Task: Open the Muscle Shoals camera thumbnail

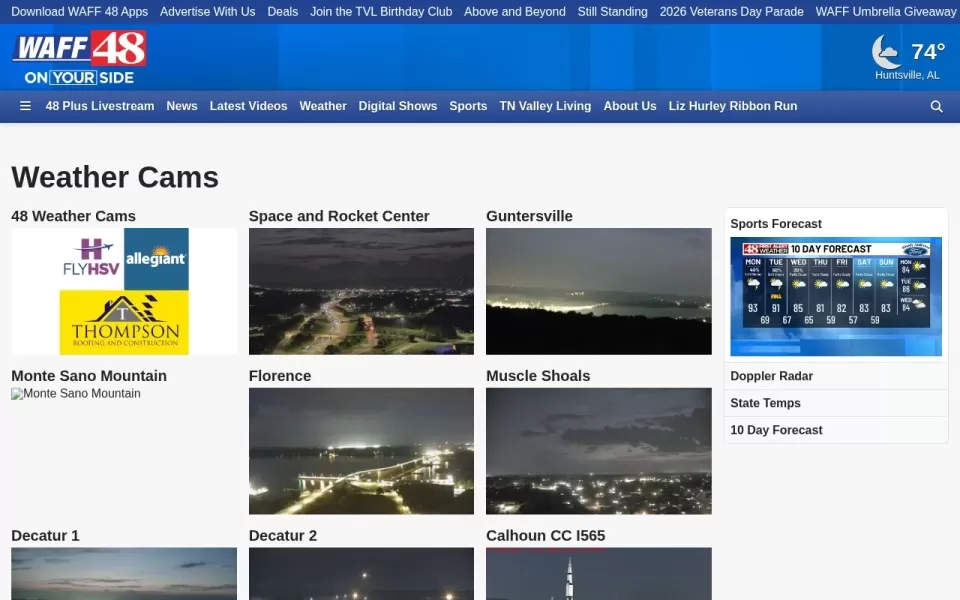Action: 599,451
